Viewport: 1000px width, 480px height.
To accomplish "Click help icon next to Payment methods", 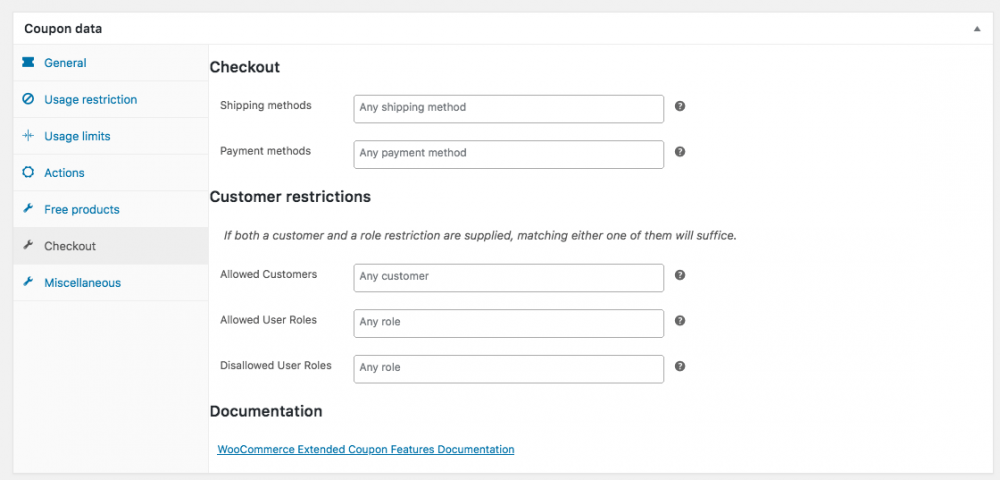I will [x=680, y=152].
